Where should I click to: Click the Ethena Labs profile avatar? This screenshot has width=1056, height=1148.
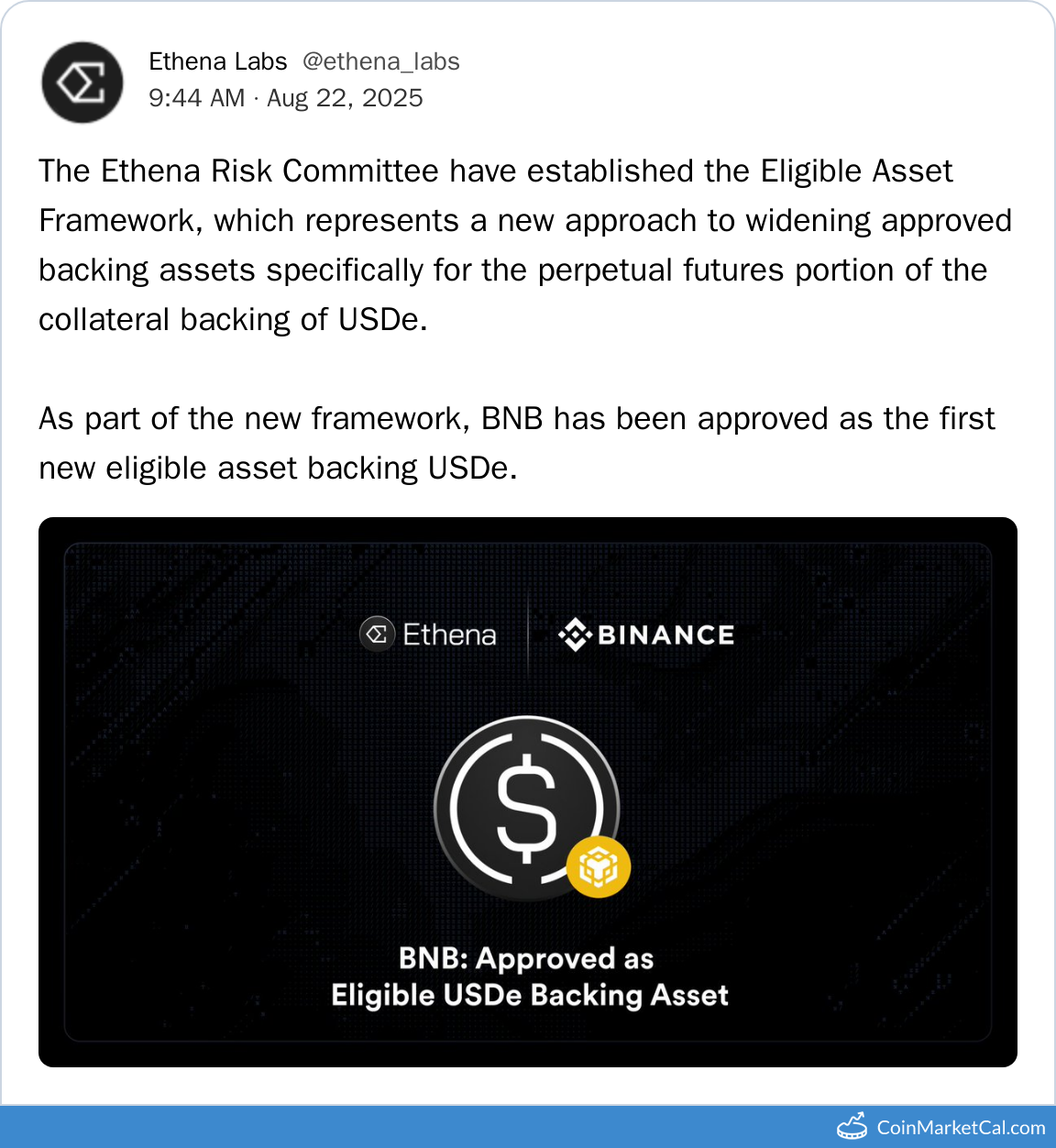point(82,83)
